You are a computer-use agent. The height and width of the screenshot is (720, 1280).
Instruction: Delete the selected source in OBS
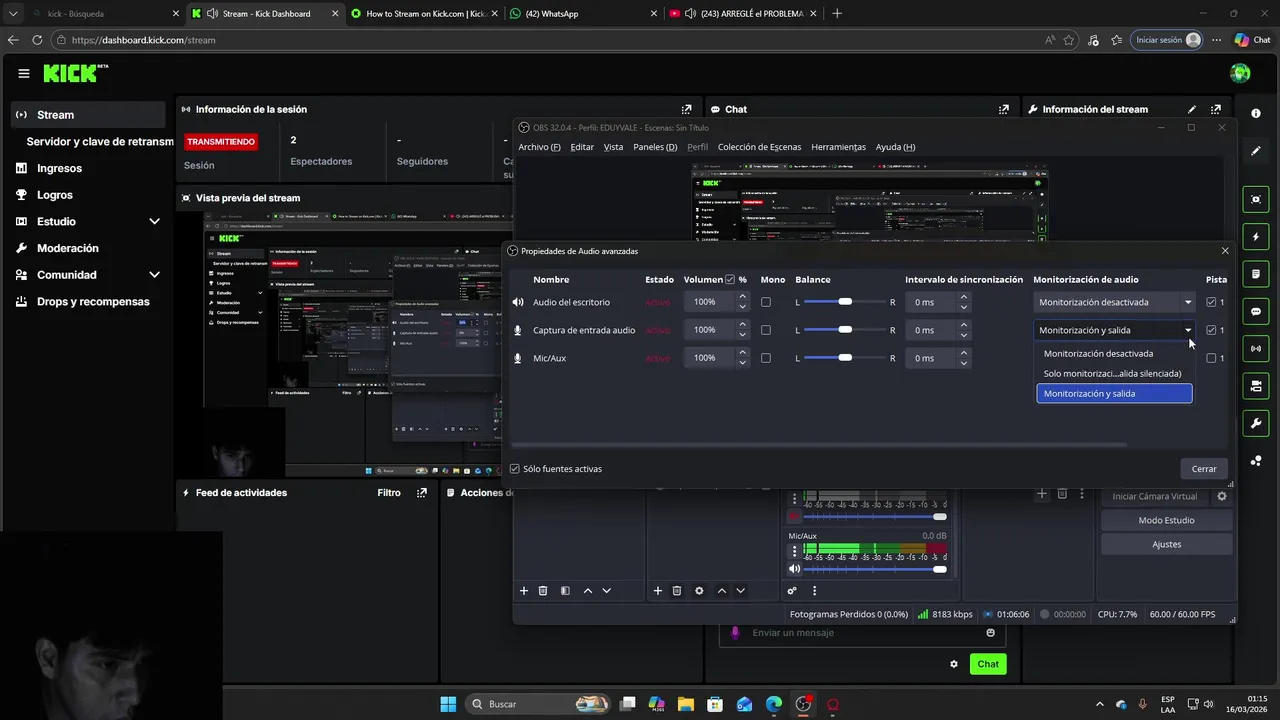(676, 591)
